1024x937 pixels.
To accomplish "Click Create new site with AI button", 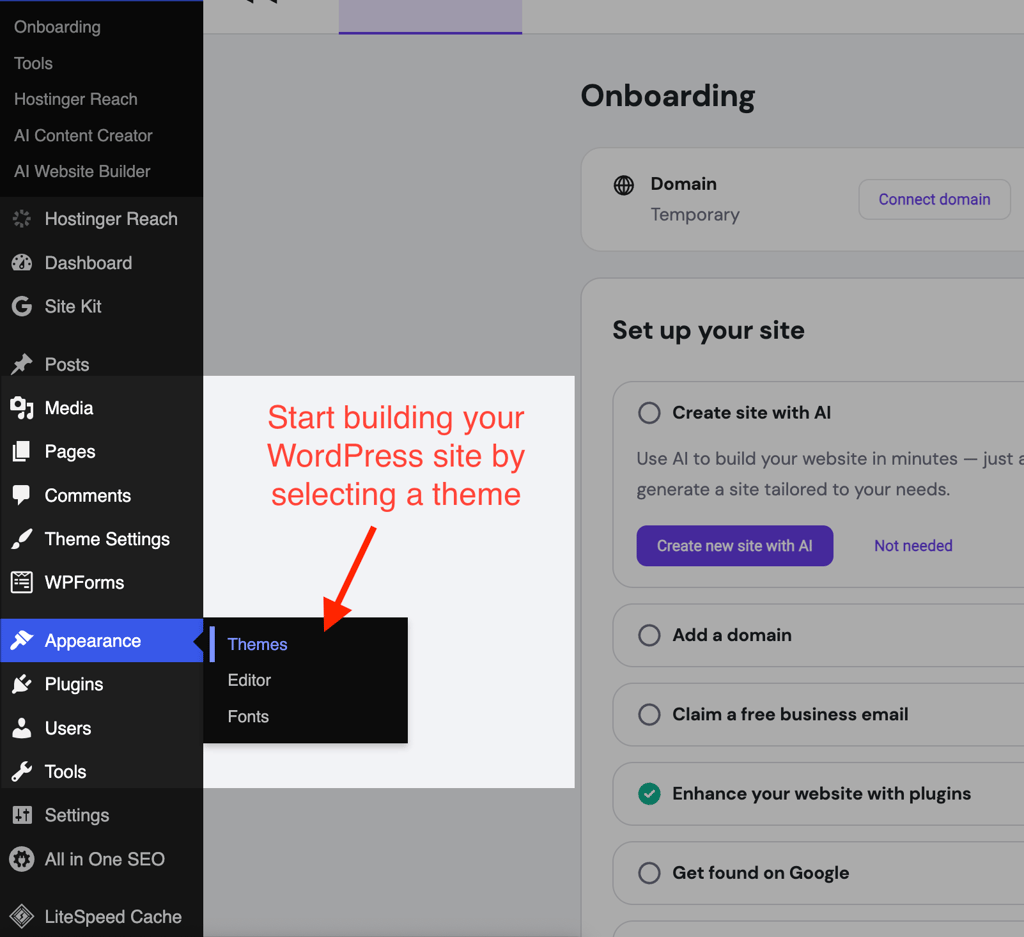I will 735,546.
